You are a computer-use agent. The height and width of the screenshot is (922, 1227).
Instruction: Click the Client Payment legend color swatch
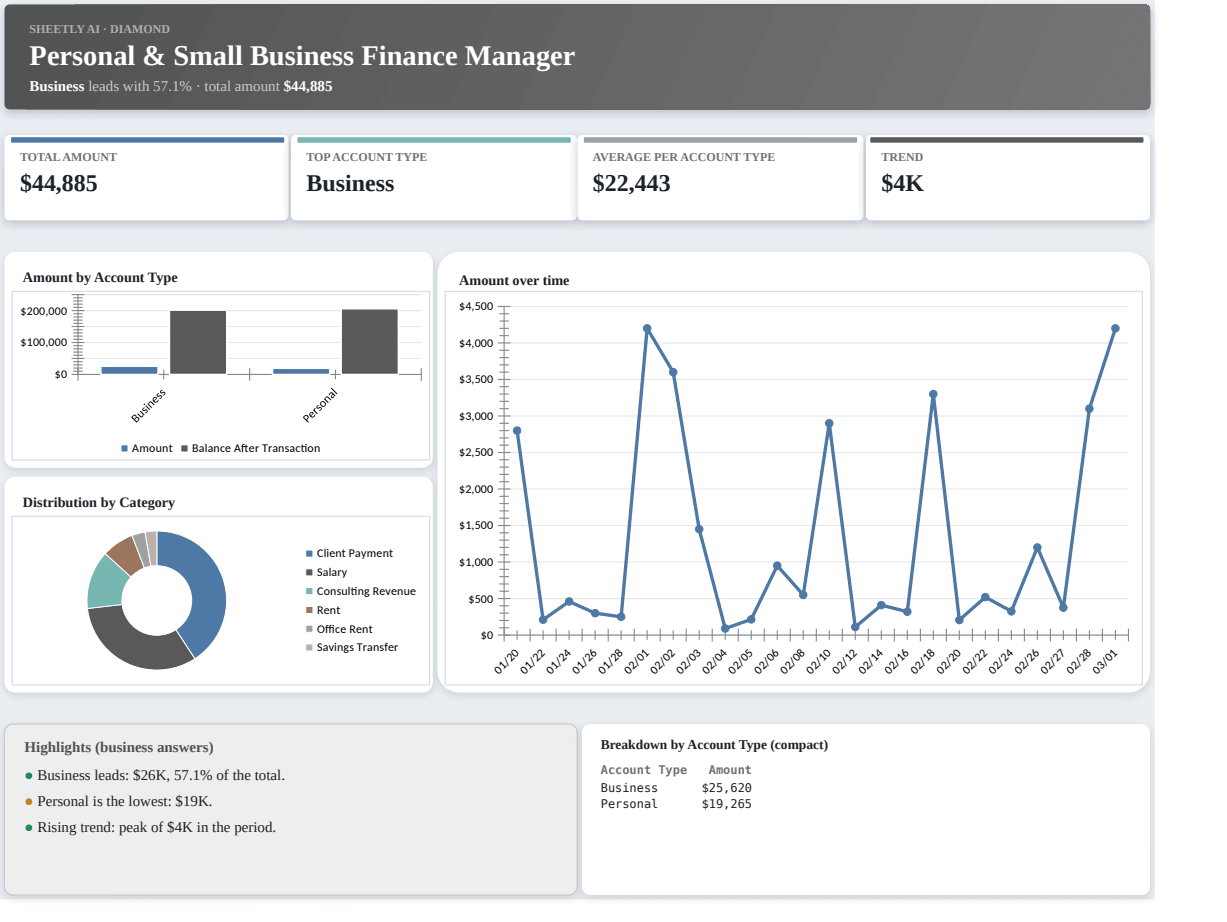(x=309, y=553)
